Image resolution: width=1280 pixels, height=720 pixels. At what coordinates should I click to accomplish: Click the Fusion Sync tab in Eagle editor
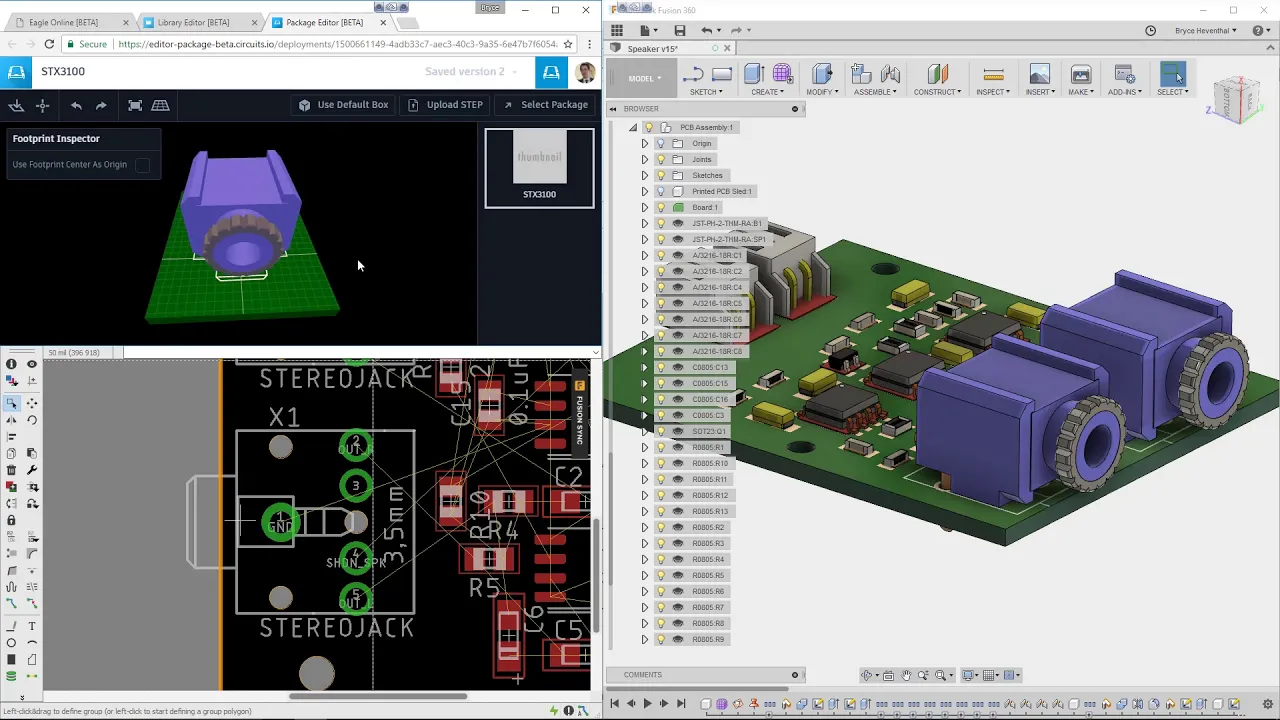pyautogui.click(x=579, y=412)
